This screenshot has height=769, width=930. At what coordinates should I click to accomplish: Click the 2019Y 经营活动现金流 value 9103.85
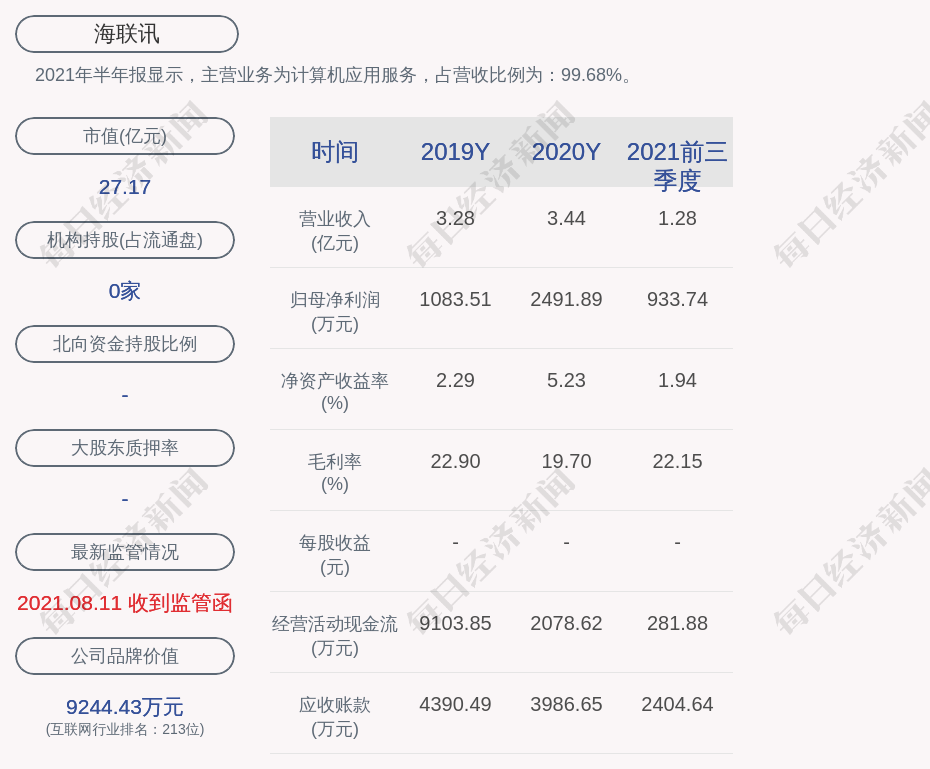pos(455,623)
